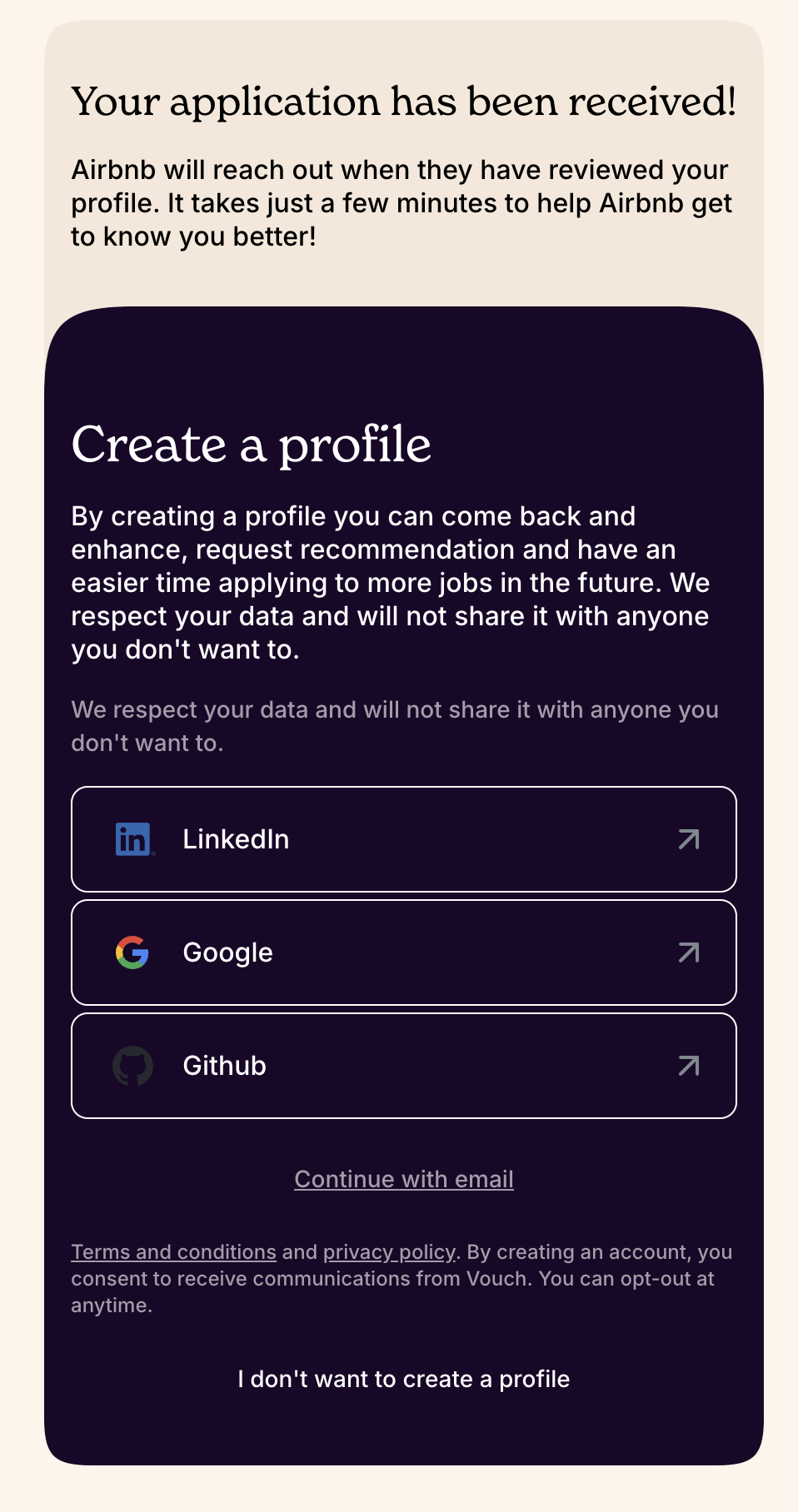Click the "Your application has been received!" heading
Viewport: 798px width, 1512px height.
(404, 102)
